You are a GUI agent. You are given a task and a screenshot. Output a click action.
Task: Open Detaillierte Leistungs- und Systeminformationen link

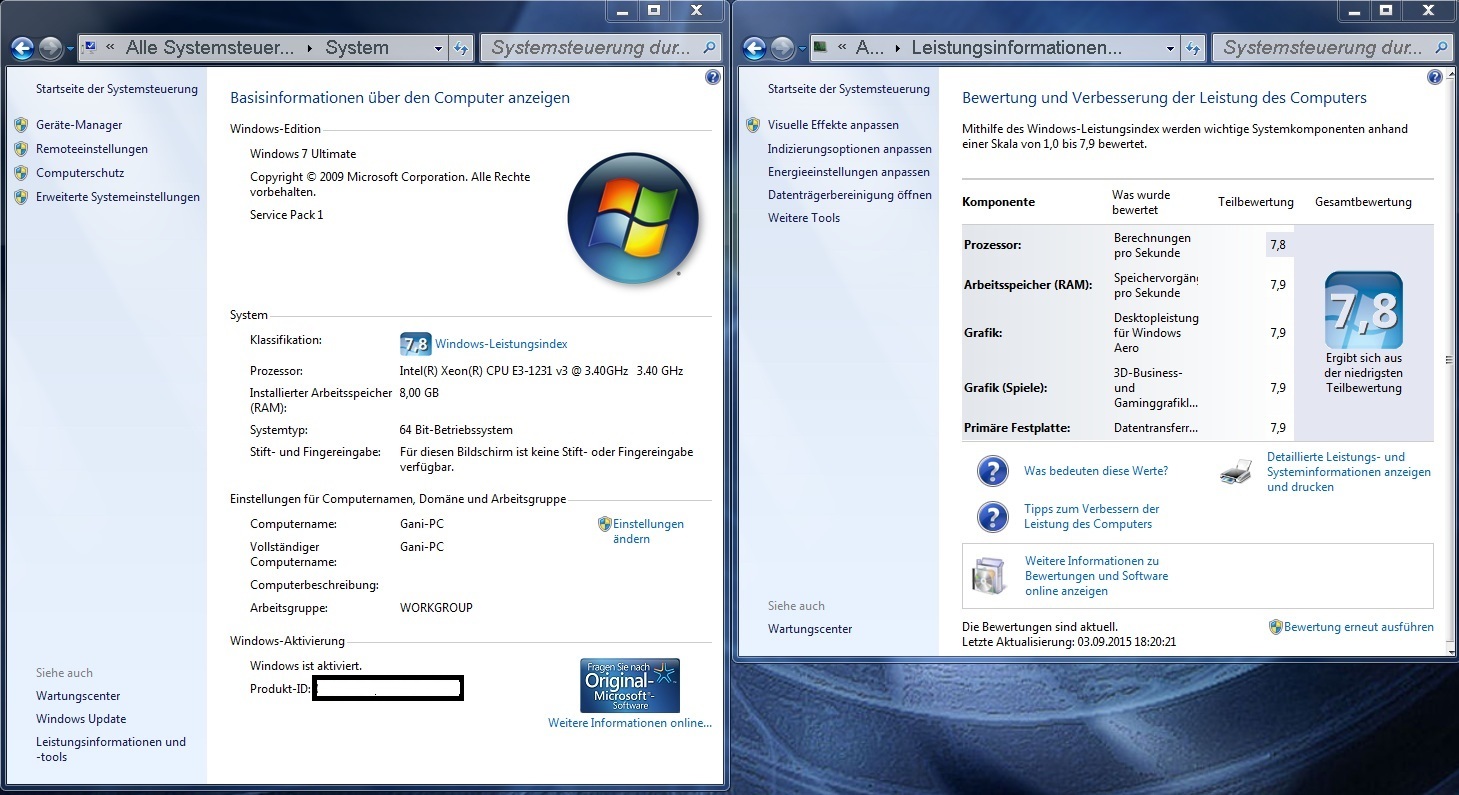click(x=1349, y=472)
